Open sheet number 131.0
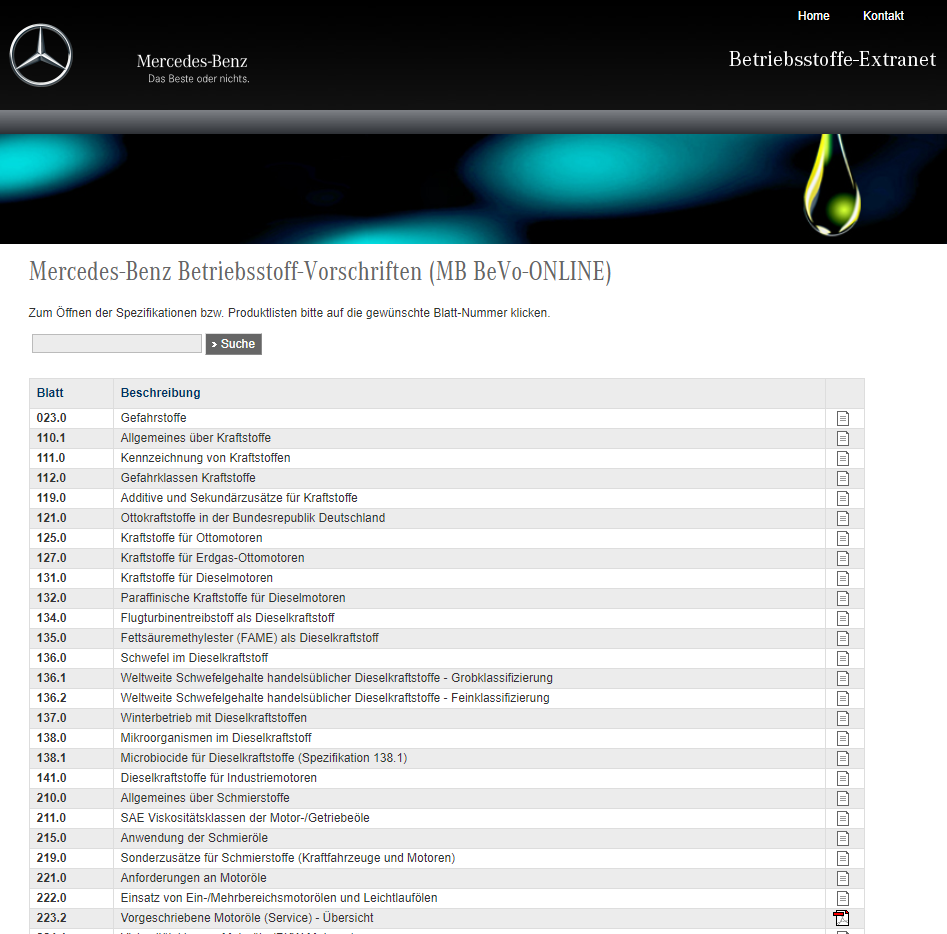Viewport: 947px width, 934px height. coord(51,578)
